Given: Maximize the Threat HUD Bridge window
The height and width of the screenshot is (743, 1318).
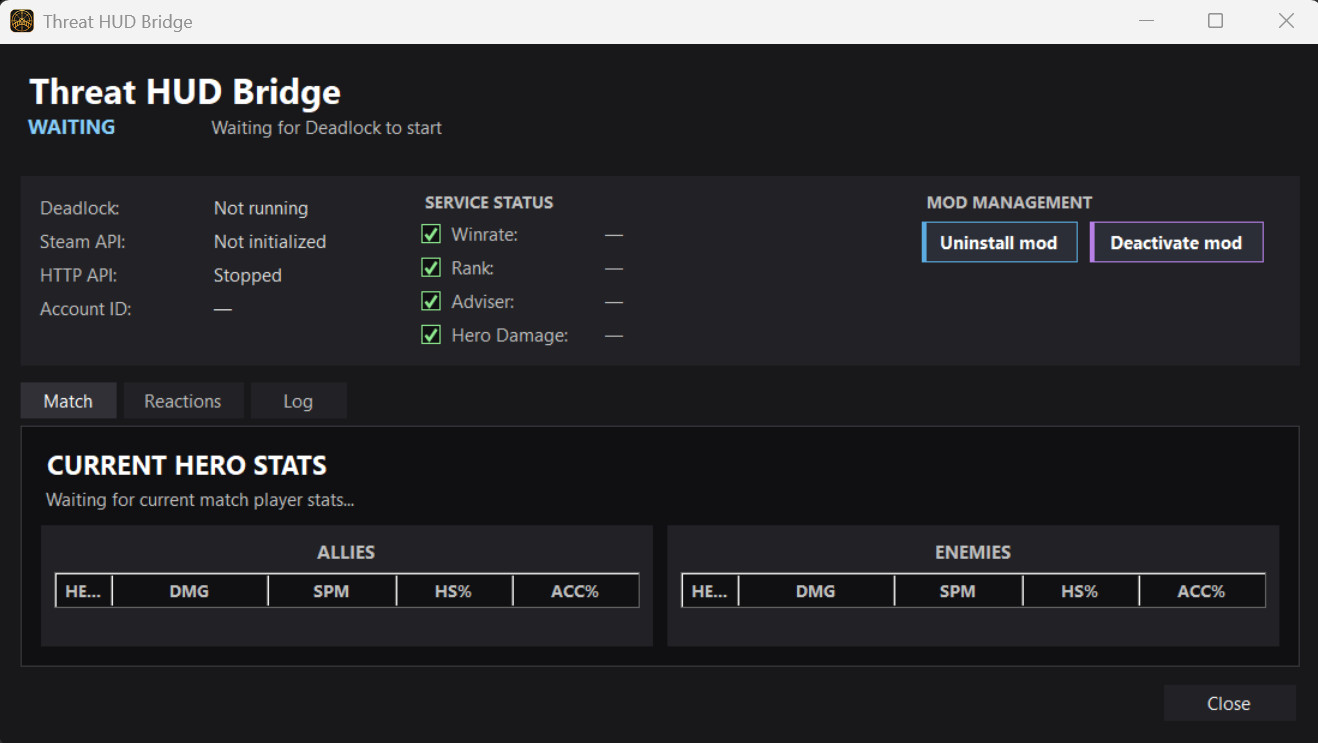Looking at the screenshot, I should pos(1215,21).
